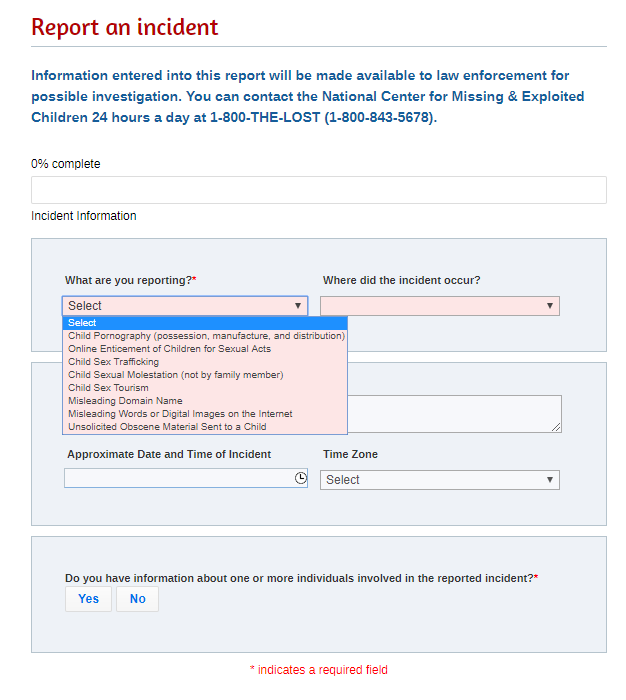Click the text area resize handle
The width and height of the screenshot is (626, 700).
point(556,427)
